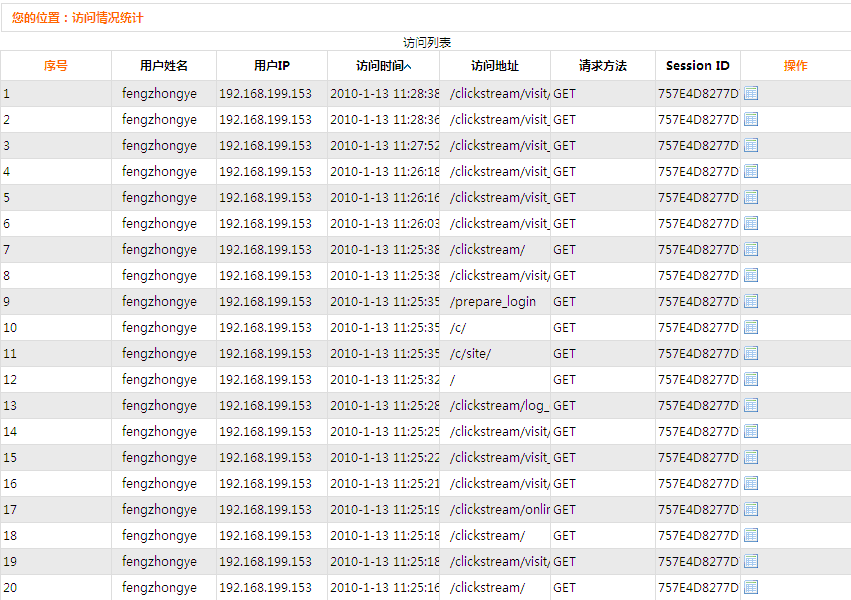
Task: Select the 用户姓名 column header
Action: point(164,66)
